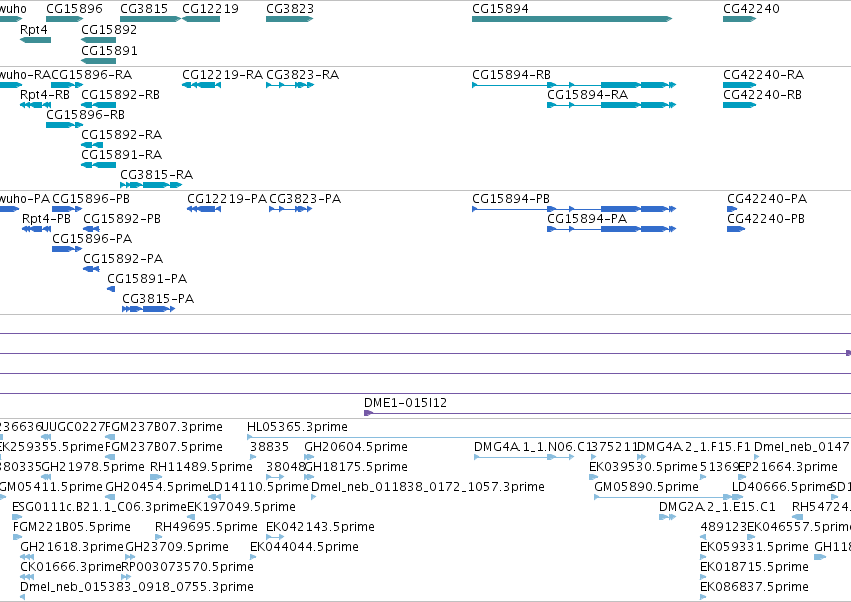Click transcript CG3823-RA

(x=290, y=85)
